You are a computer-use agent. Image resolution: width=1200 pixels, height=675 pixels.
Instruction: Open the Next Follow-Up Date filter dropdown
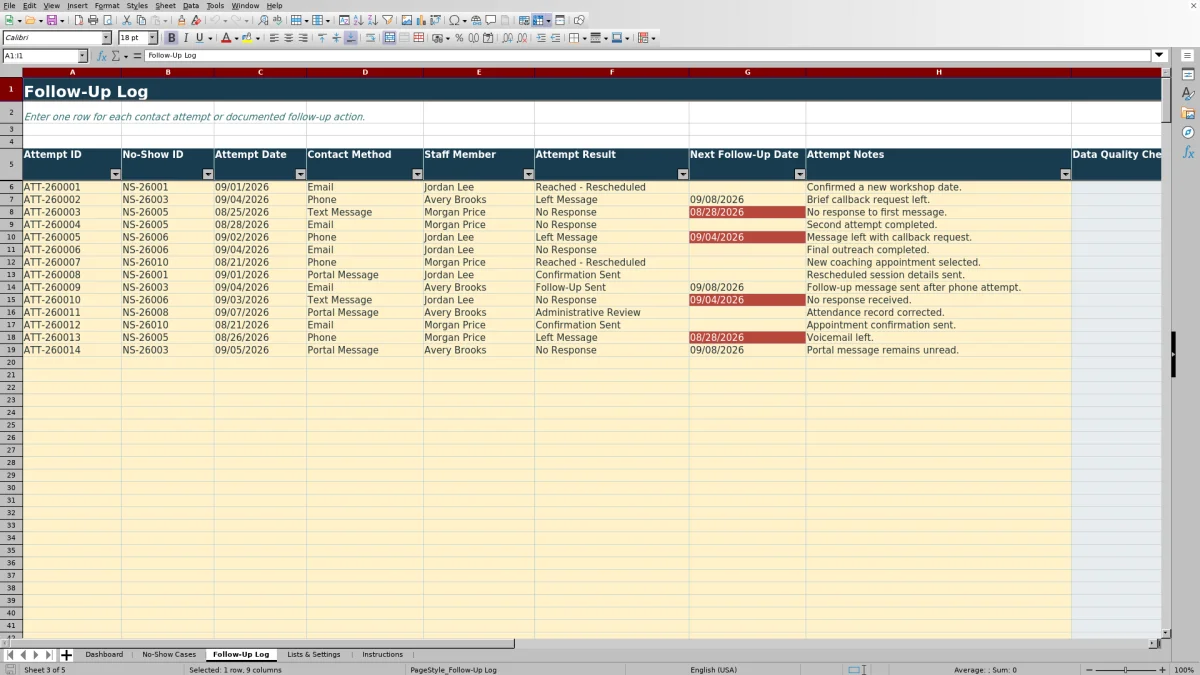800,174
